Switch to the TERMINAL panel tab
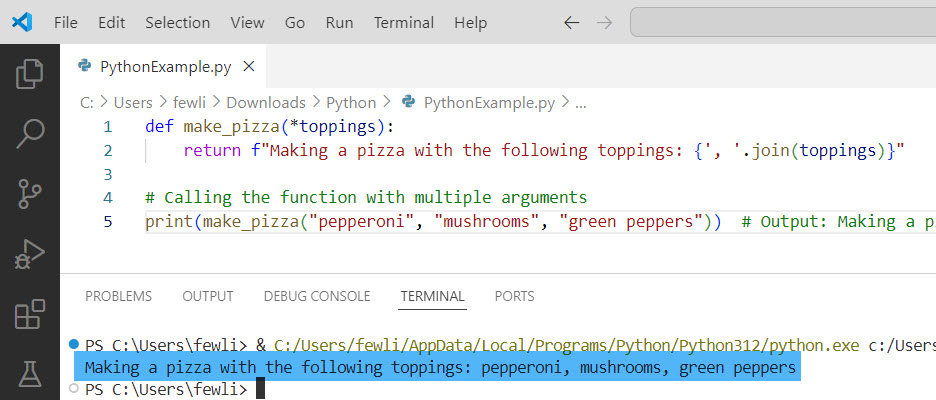The image size is (936, 400). point(432,296)
